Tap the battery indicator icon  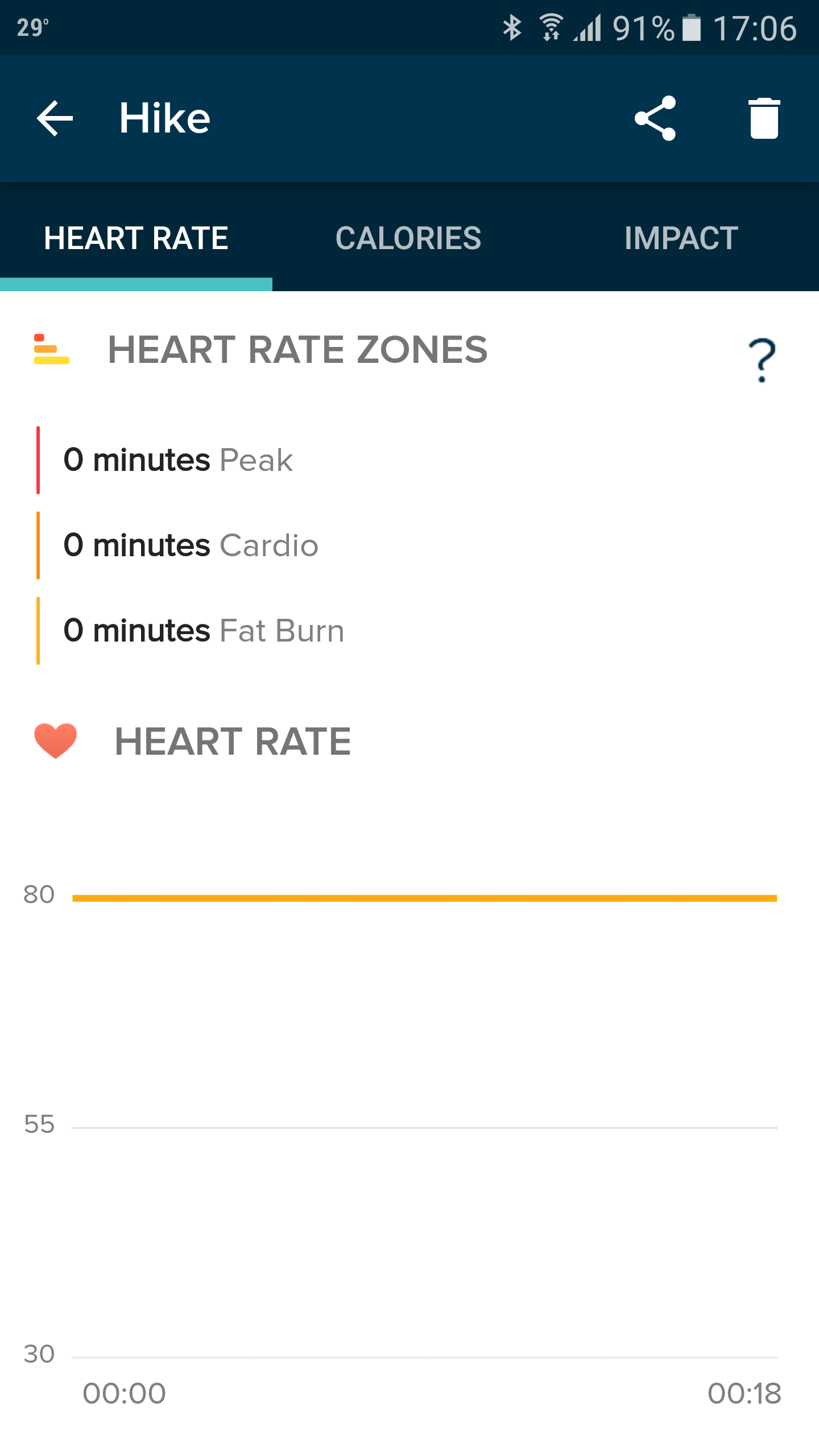coord(692,27)
